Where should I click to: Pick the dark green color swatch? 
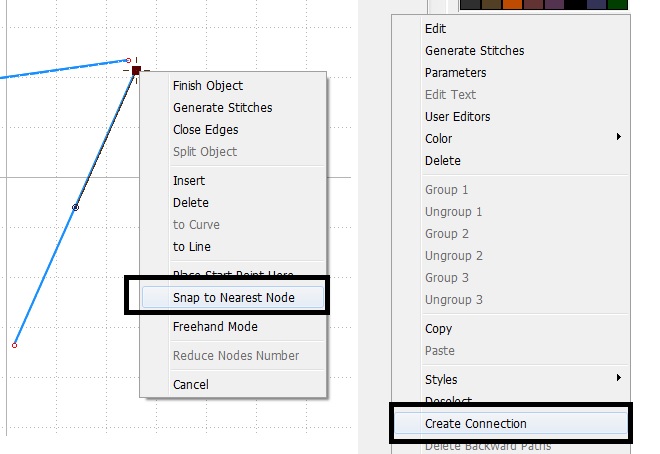tap(617, 4)
